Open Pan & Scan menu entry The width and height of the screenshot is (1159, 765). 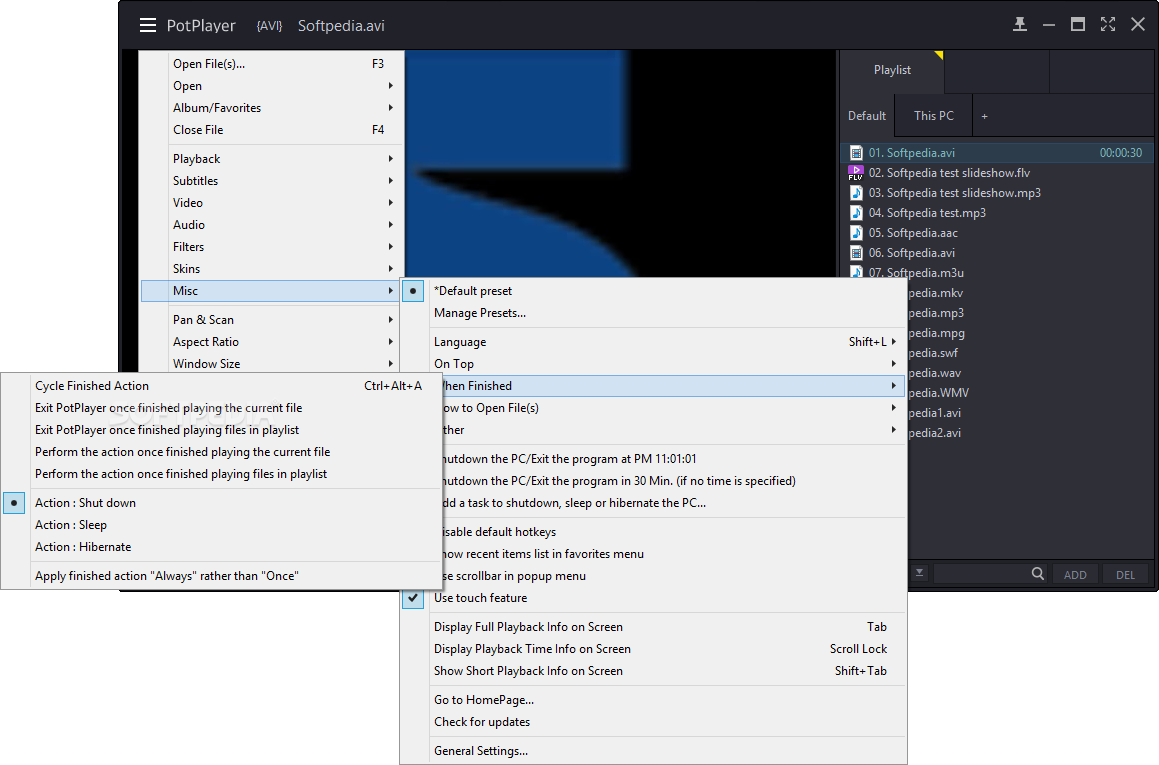(271, 320)
